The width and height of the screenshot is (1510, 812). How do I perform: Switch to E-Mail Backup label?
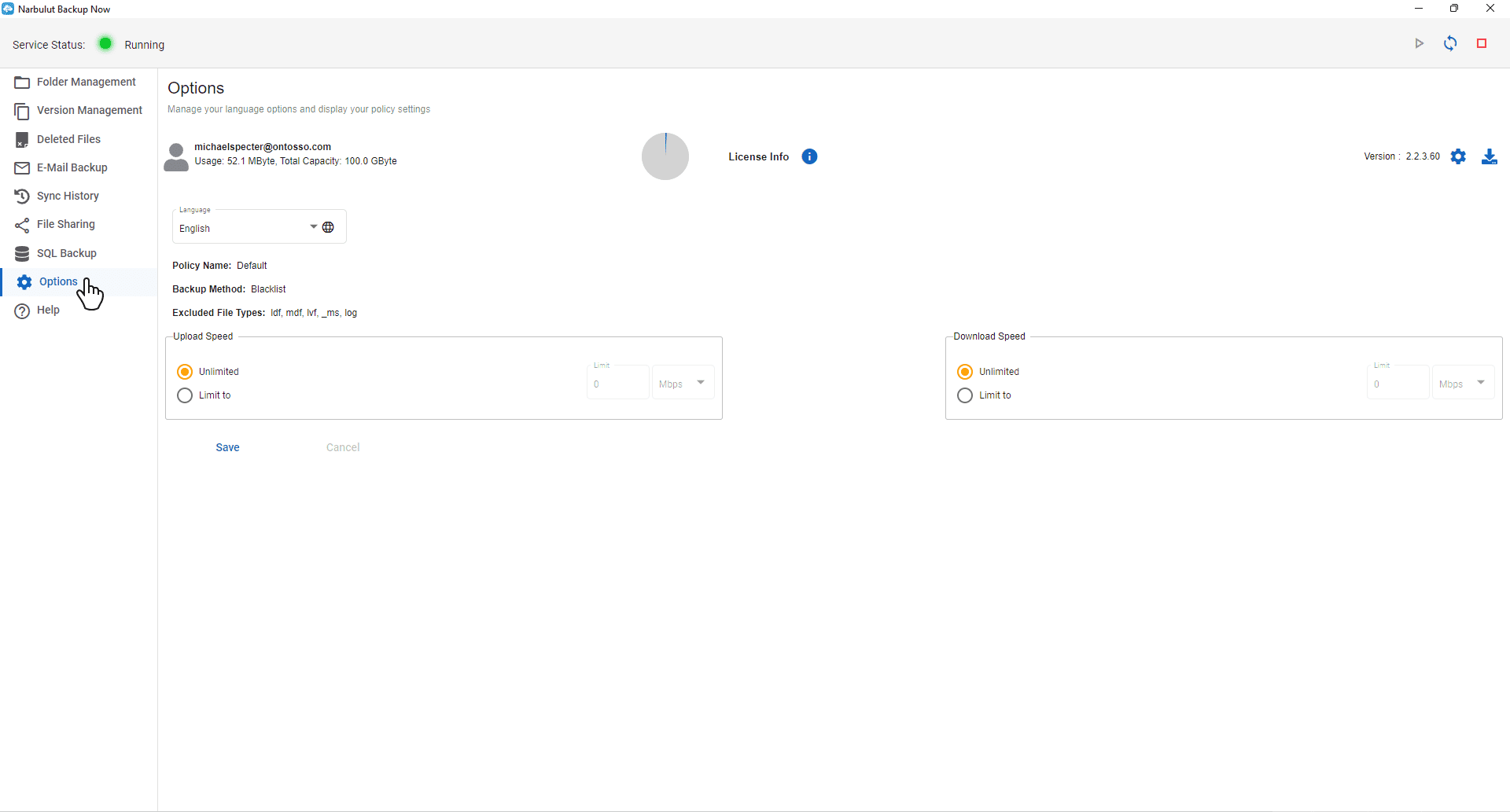[x=72, y=167]
